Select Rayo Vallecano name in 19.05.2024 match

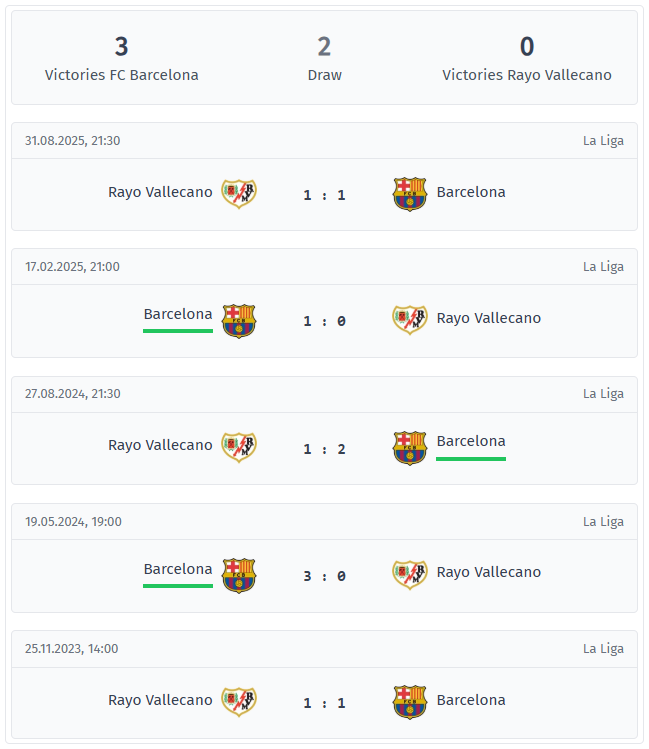(x=488, y=572)
